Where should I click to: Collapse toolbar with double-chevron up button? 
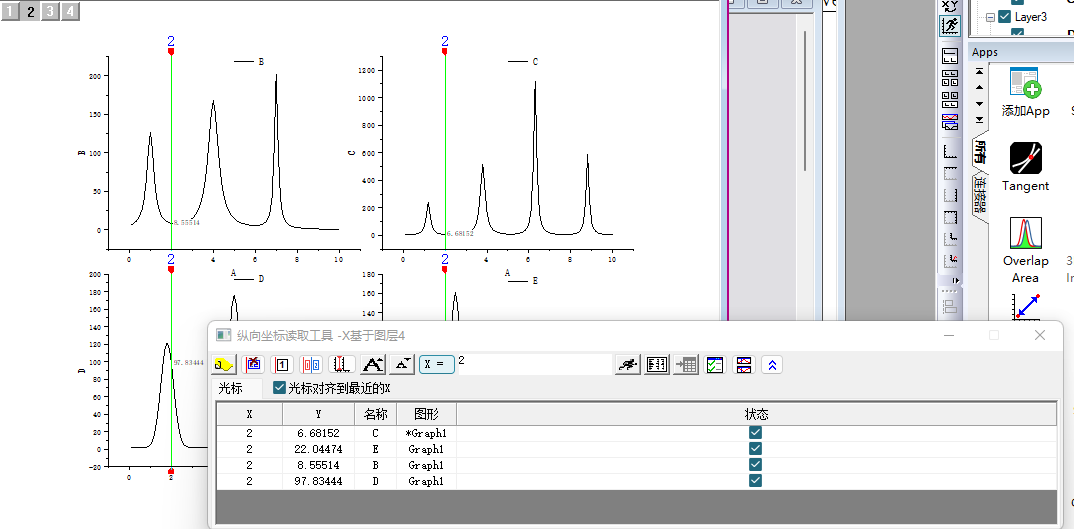coord(771,365)
